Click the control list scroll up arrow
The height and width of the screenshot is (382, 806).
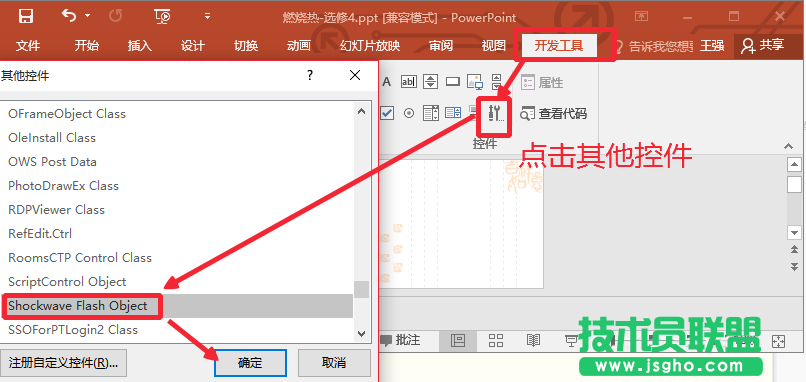click(361, 111)
